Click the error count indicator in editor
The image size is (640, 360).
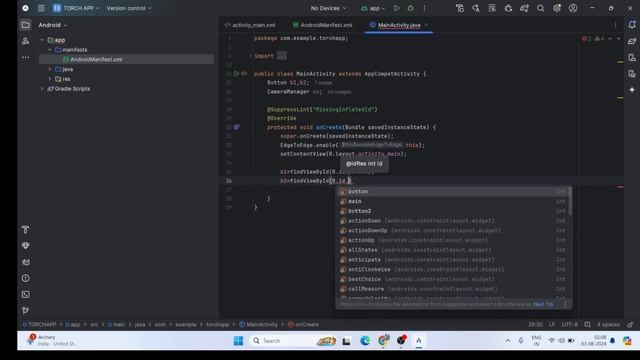pyautogui.click(x=587, y=39)
